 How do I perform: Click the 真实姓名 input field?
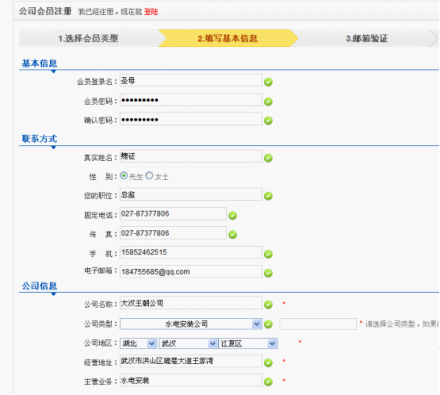[191, 156]
